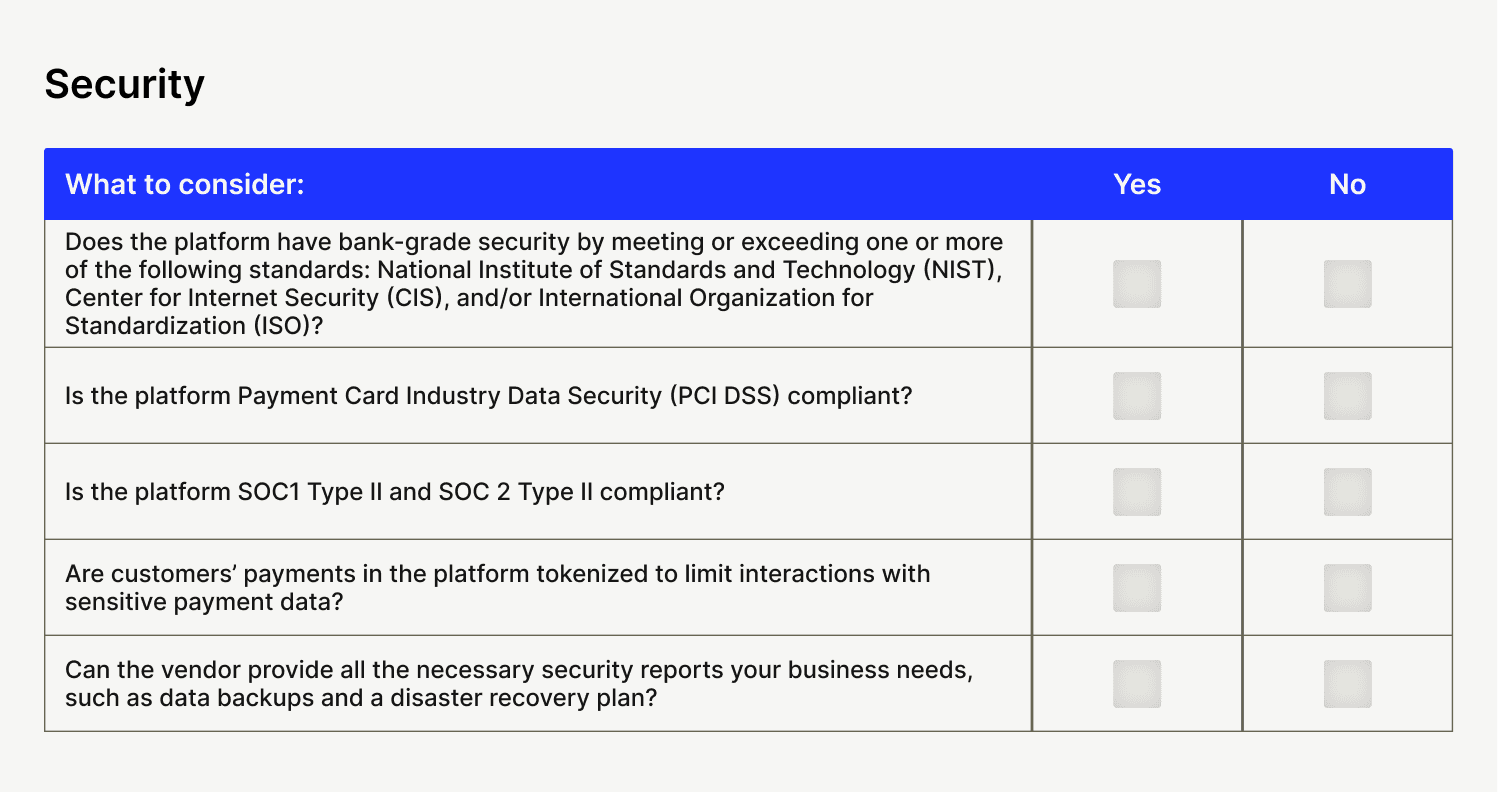Check No for bank-grade security standards
1498x792 pixels.
tap(1347, 284)
